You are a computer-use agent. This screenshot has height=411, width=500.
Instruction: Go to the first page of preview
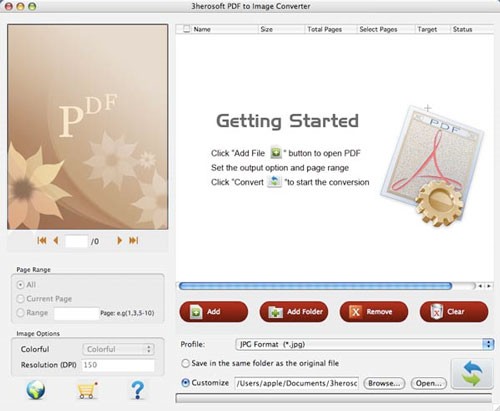(42, 240)
